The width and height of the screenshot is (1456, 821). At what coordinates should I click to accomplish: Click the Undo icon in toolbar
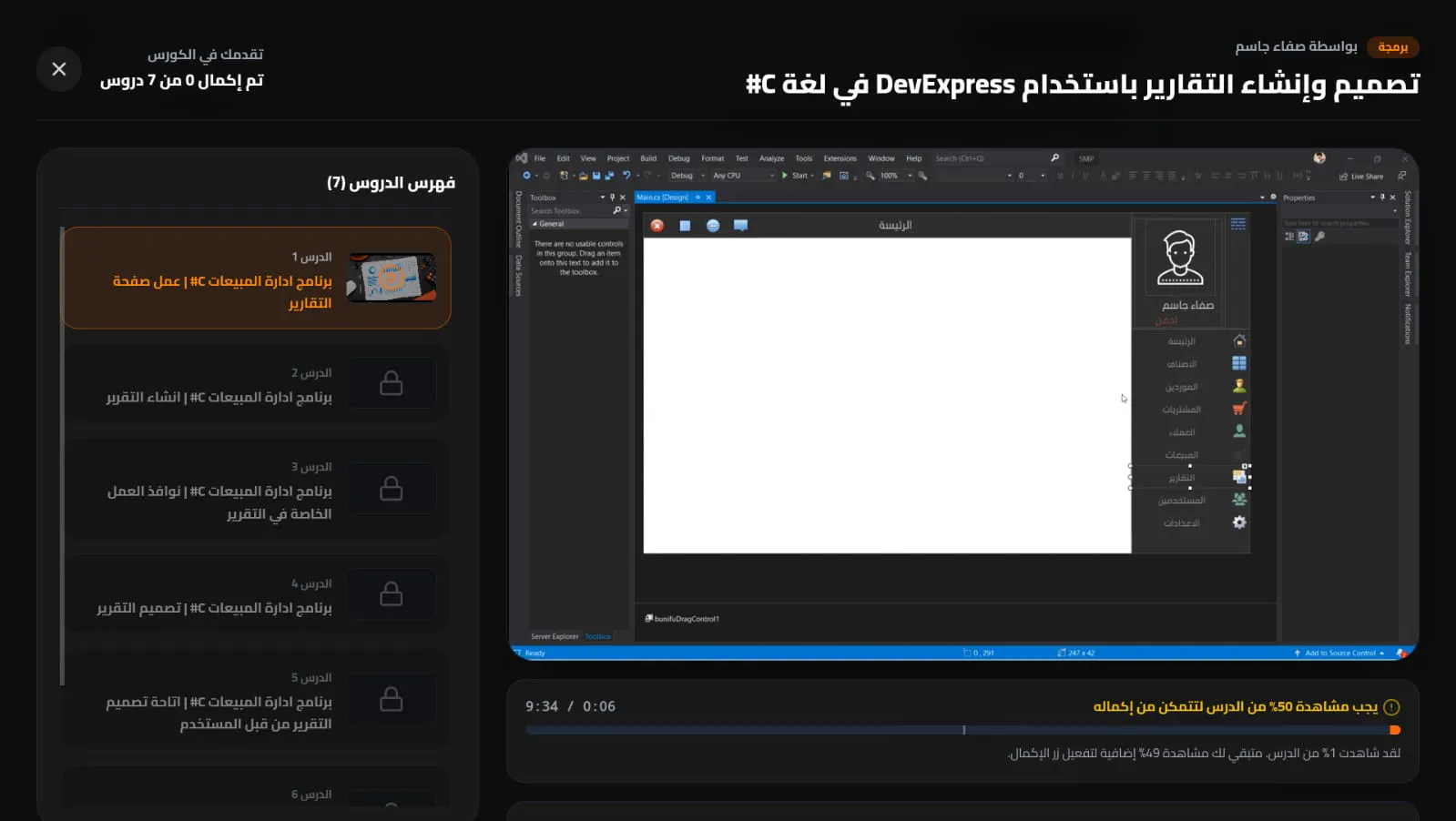pos(626,176)
